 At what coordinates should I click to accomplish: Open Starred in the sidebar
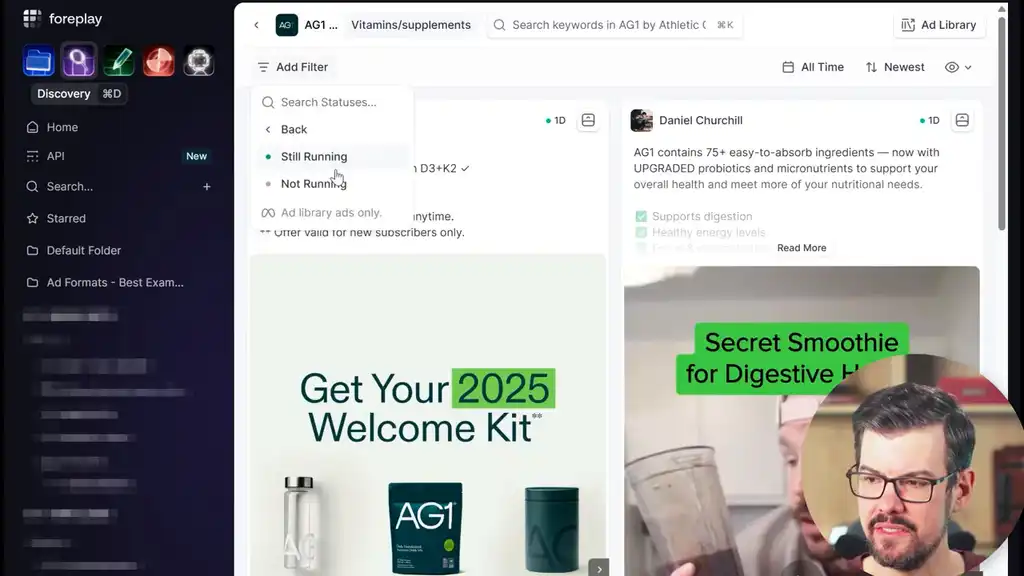pos(66,218)
